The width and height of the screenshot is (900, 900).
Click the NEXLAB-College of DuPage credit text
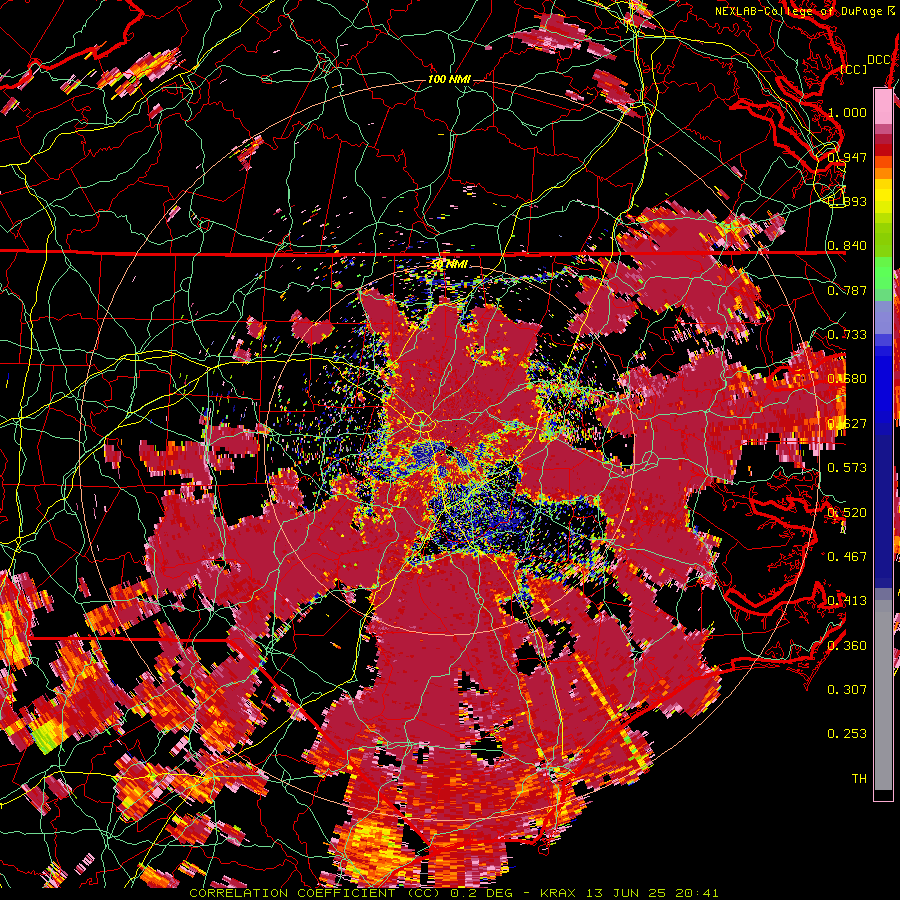tap(798, 11)
